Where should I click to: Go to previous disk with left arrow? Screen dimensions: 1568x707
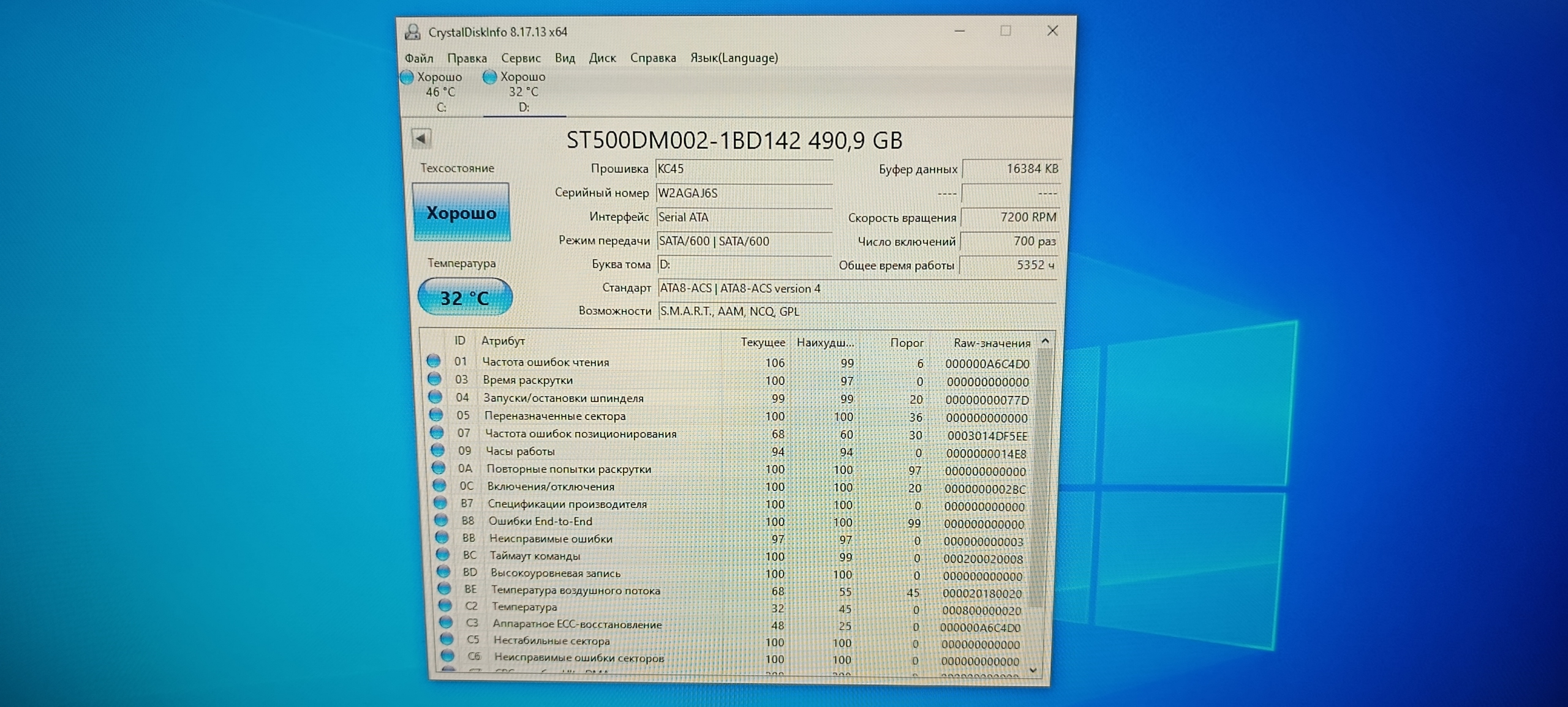click(x=421, y=138)
